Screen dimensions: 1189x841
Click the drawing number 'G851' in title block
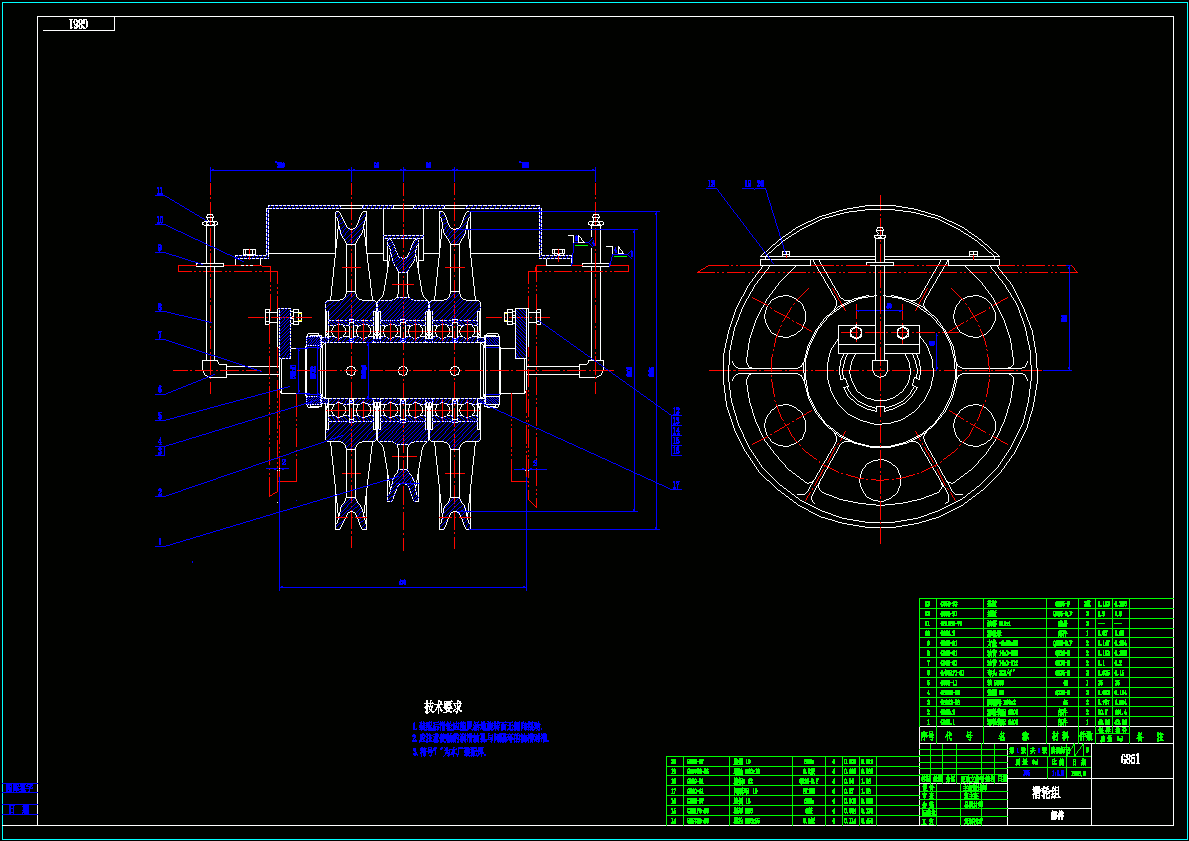[1130, 759]
